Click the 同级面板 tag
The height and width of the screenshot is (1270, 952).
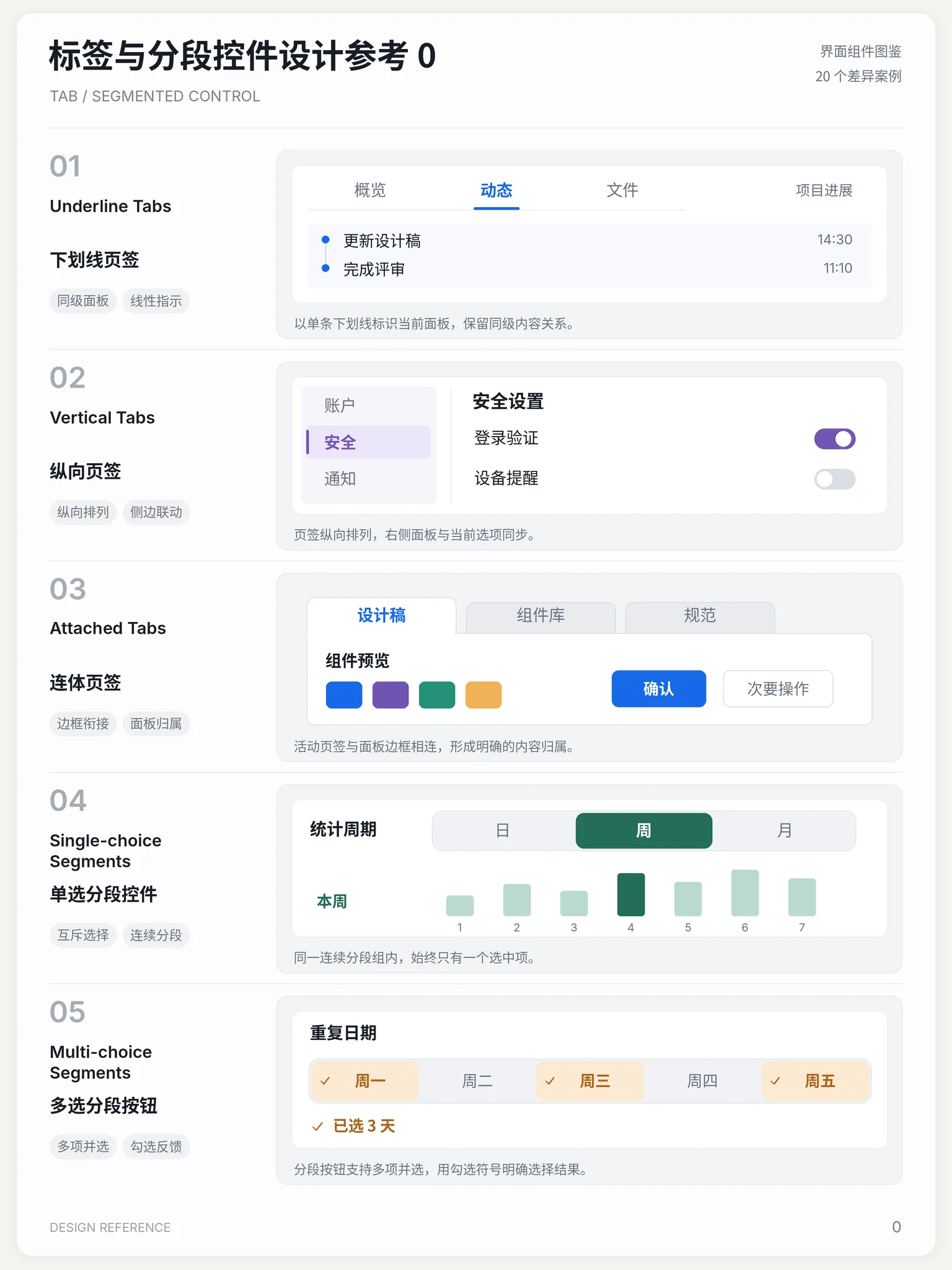click(x=83, y=301)
